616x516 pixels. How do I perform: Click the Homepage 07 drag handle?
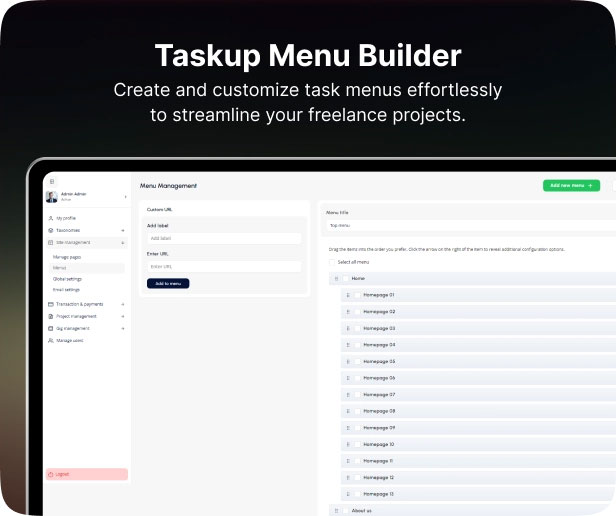pyautogui.click(x=348, y=395)
